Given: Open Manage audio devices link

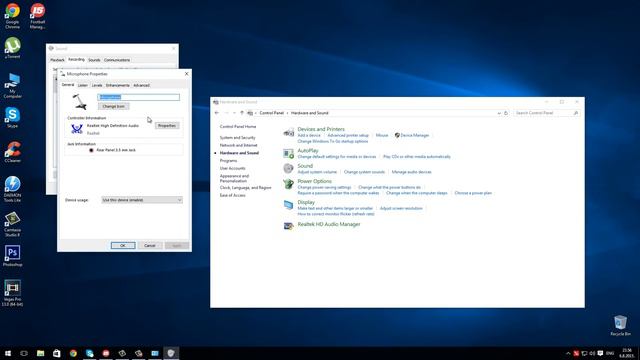Looking at the screenshot, I should (411, 172).
